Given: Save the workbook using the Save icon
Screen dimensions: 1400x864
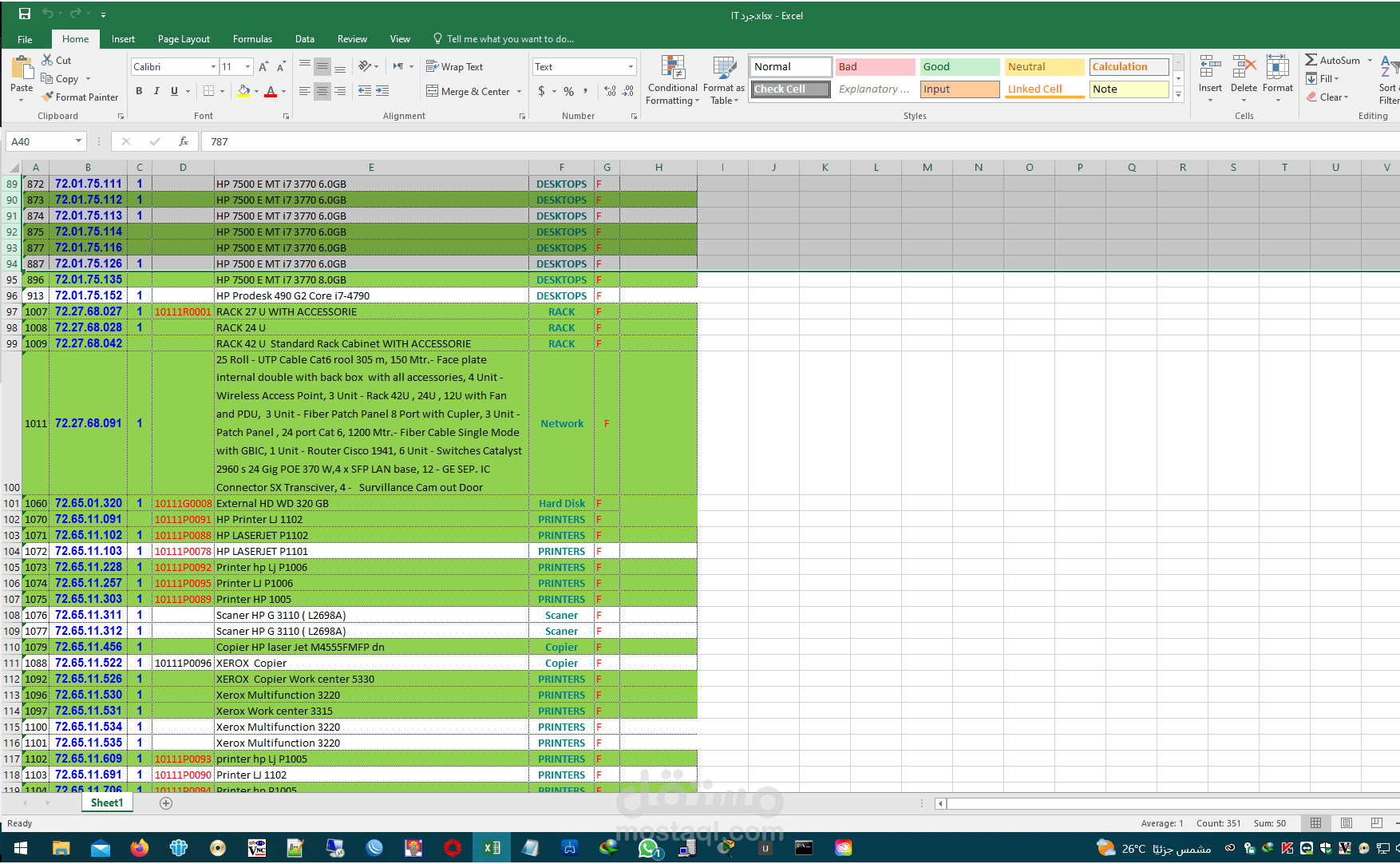Looking at the screenshot, I should coord(25,14).
